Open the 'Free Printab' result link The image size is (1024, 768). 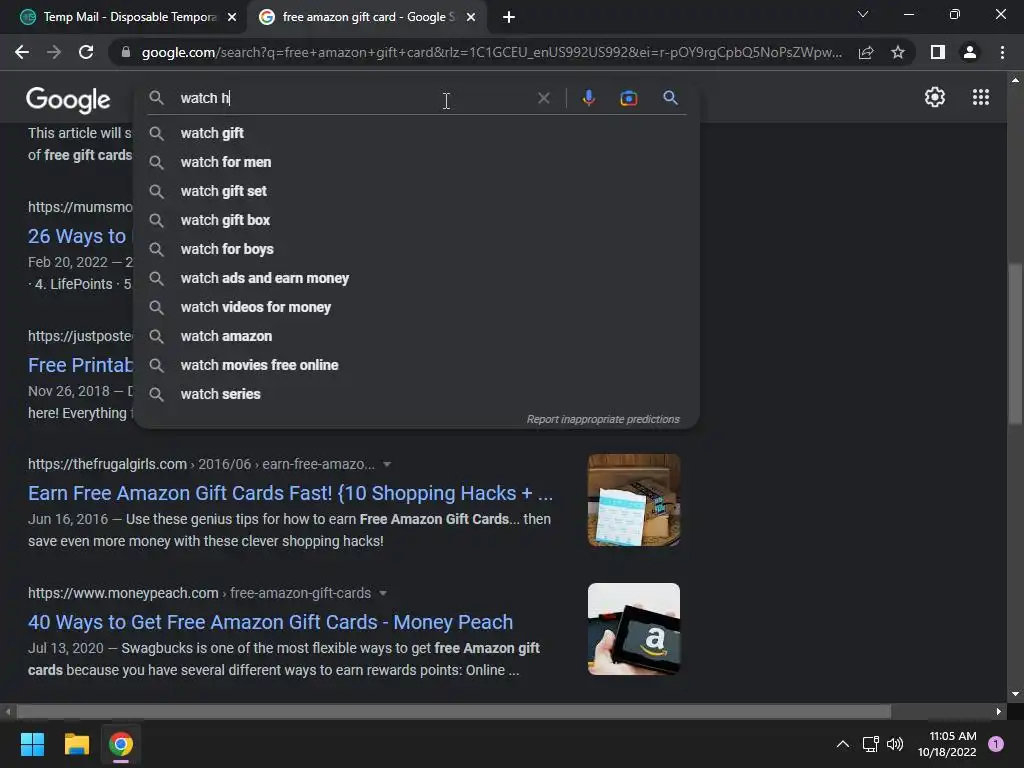80,365
